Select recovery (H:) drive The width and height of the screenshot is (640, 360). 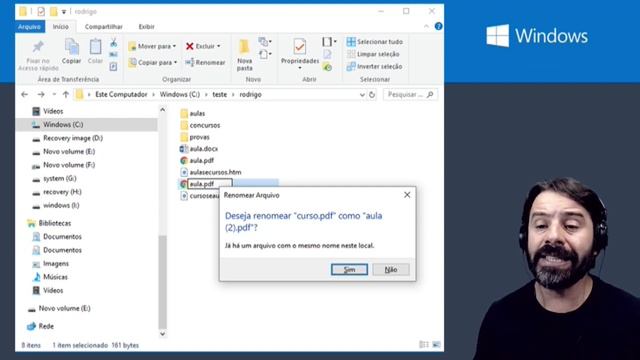pos(62,192)
